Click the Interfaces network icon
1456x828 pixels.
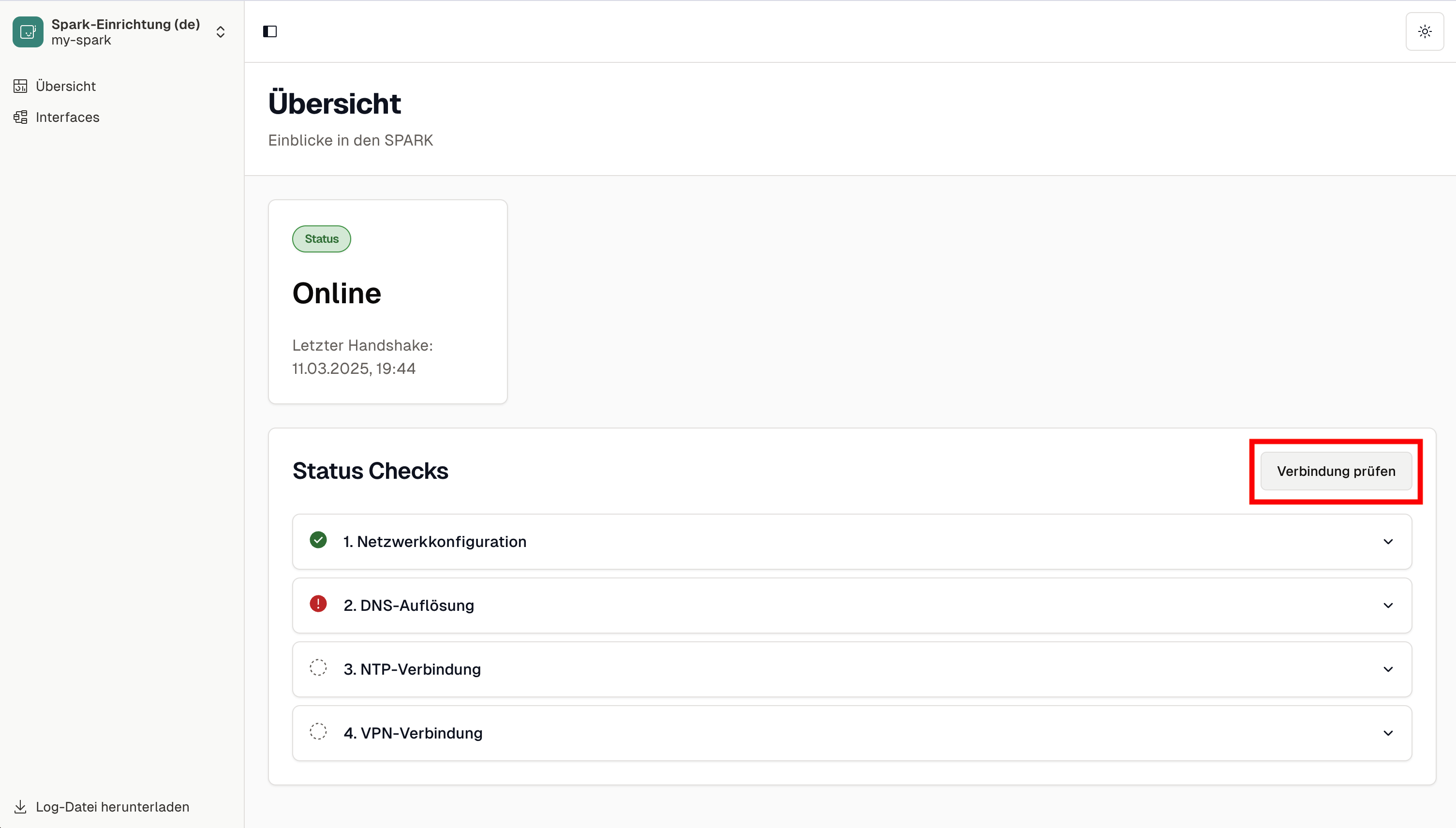coord(20,117)
